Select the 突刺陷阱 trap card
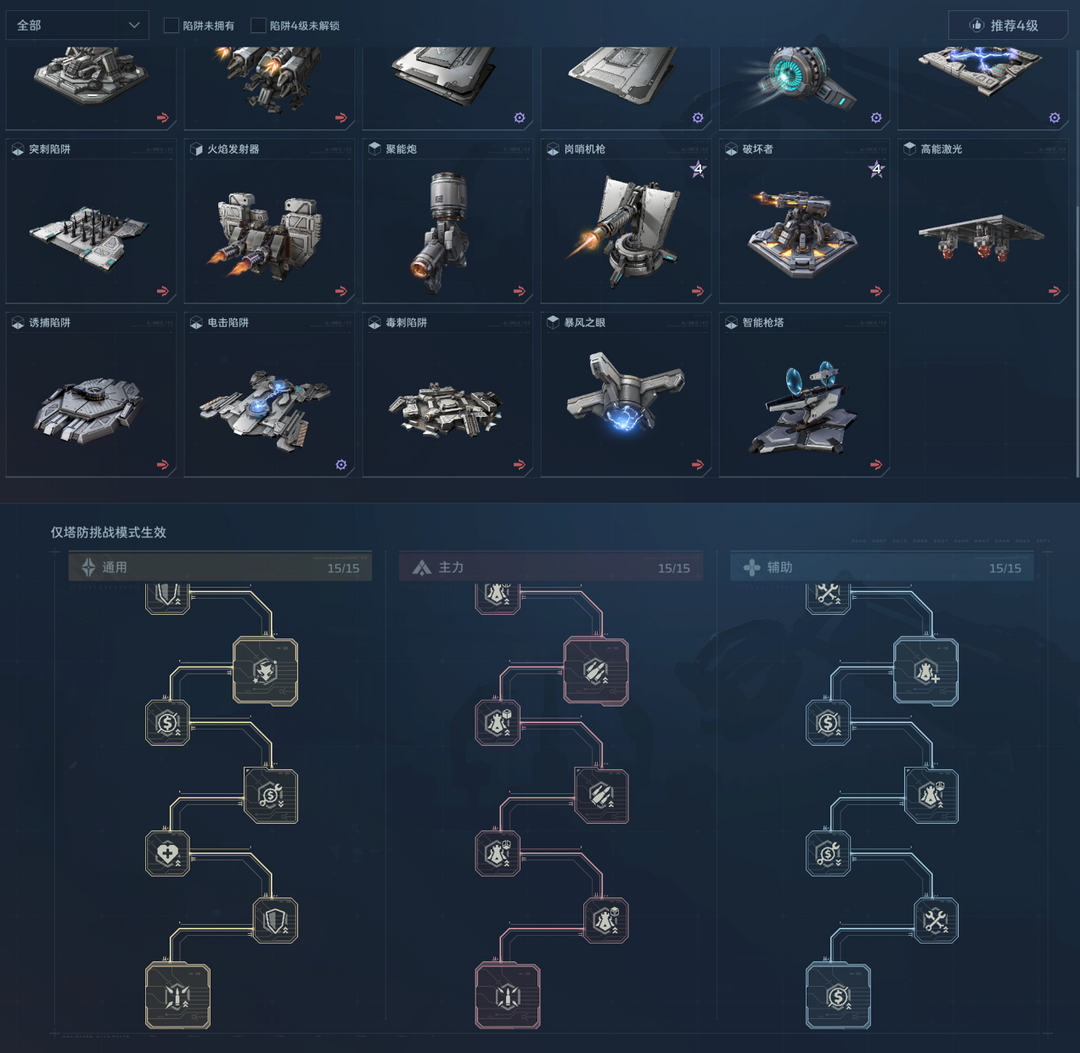Image resolution: width=1080 pixels, height=1053 pixels. click(91, 221)
